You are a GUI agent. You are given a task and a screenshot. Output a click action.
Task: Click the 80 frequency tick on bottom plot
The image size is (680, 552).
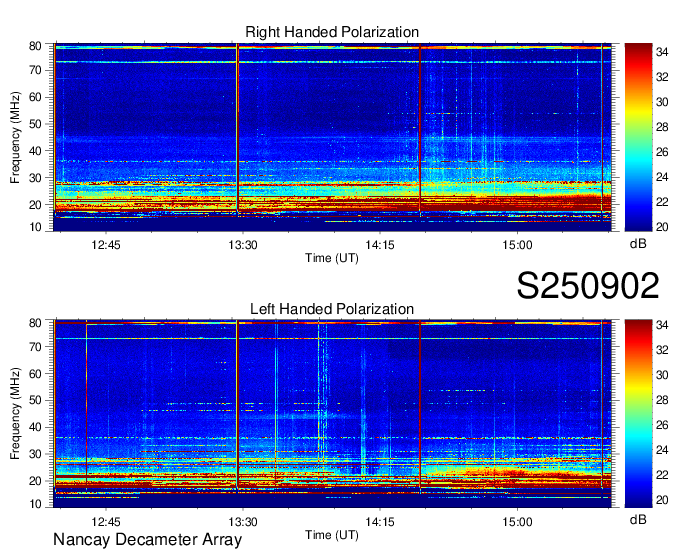35,323
